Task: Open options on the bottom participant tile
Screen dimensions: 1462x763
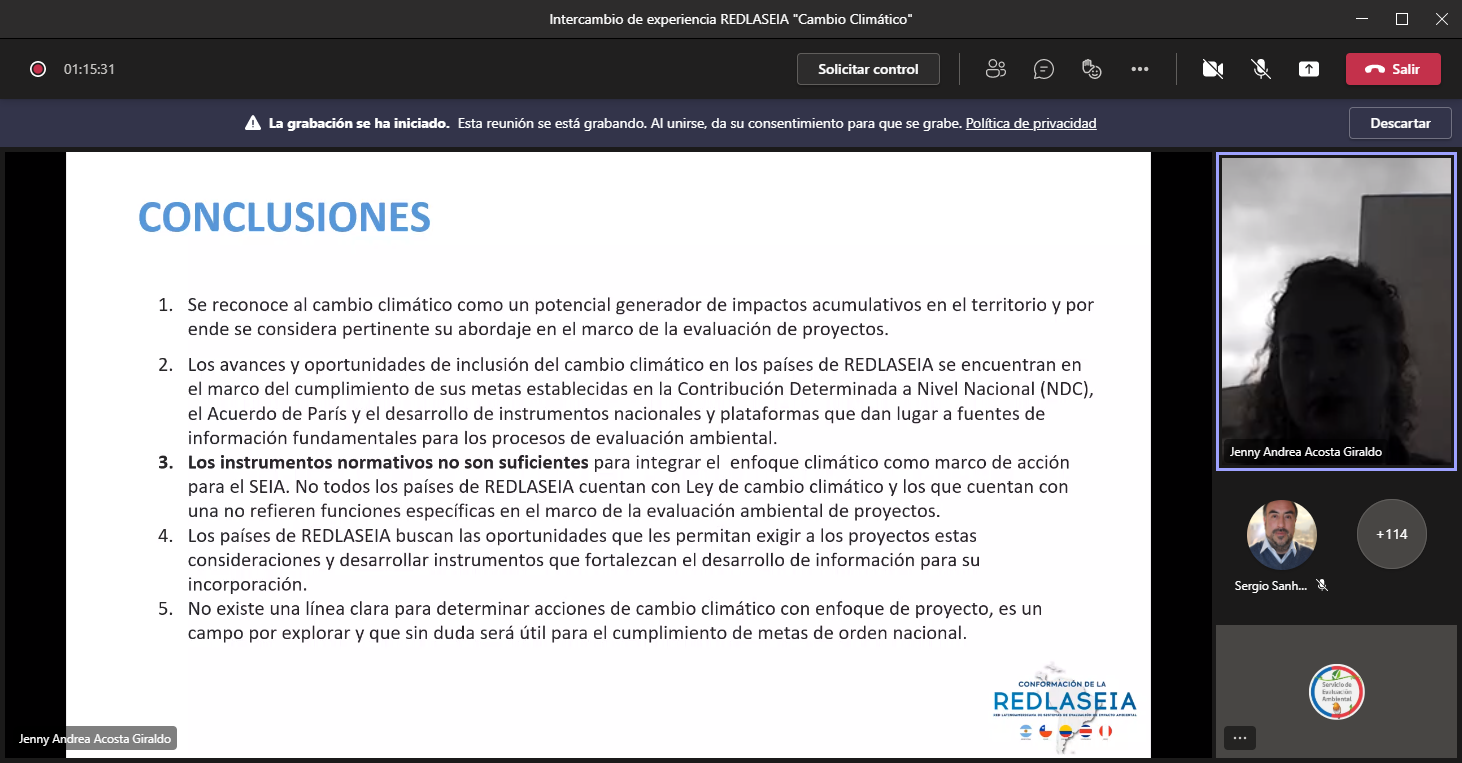Action: click(x=1240, y=738)
